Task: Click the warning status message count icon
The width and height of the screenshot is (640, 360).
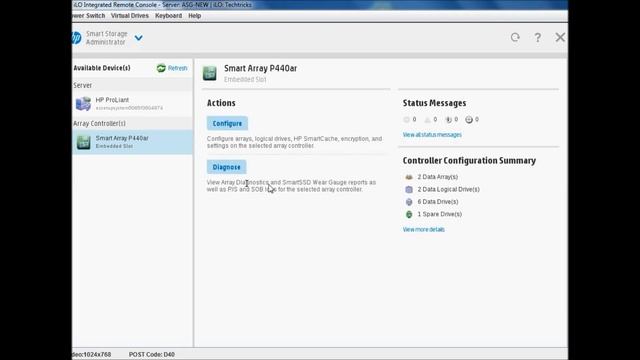Action: (427, 120)
